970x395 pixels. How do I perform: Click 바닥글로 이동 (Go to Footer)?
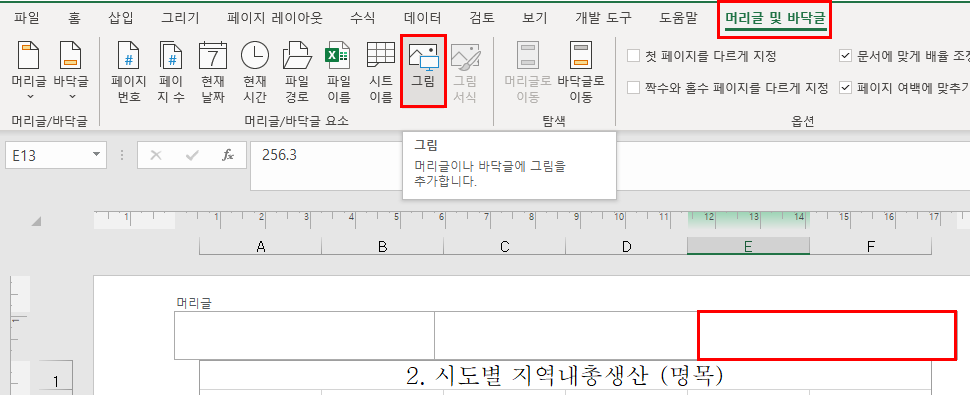(581, 71)
